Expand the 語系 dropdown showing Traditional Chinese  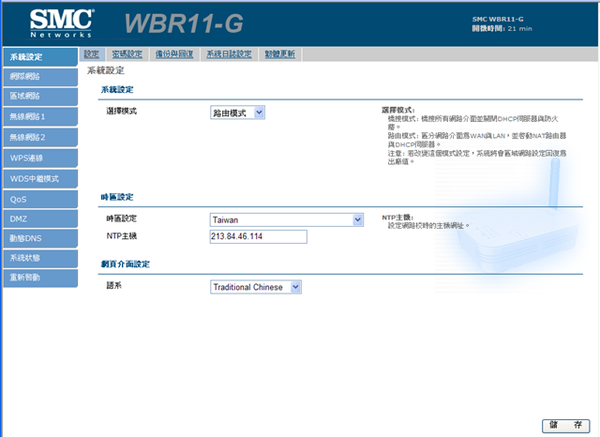[256, 287]
